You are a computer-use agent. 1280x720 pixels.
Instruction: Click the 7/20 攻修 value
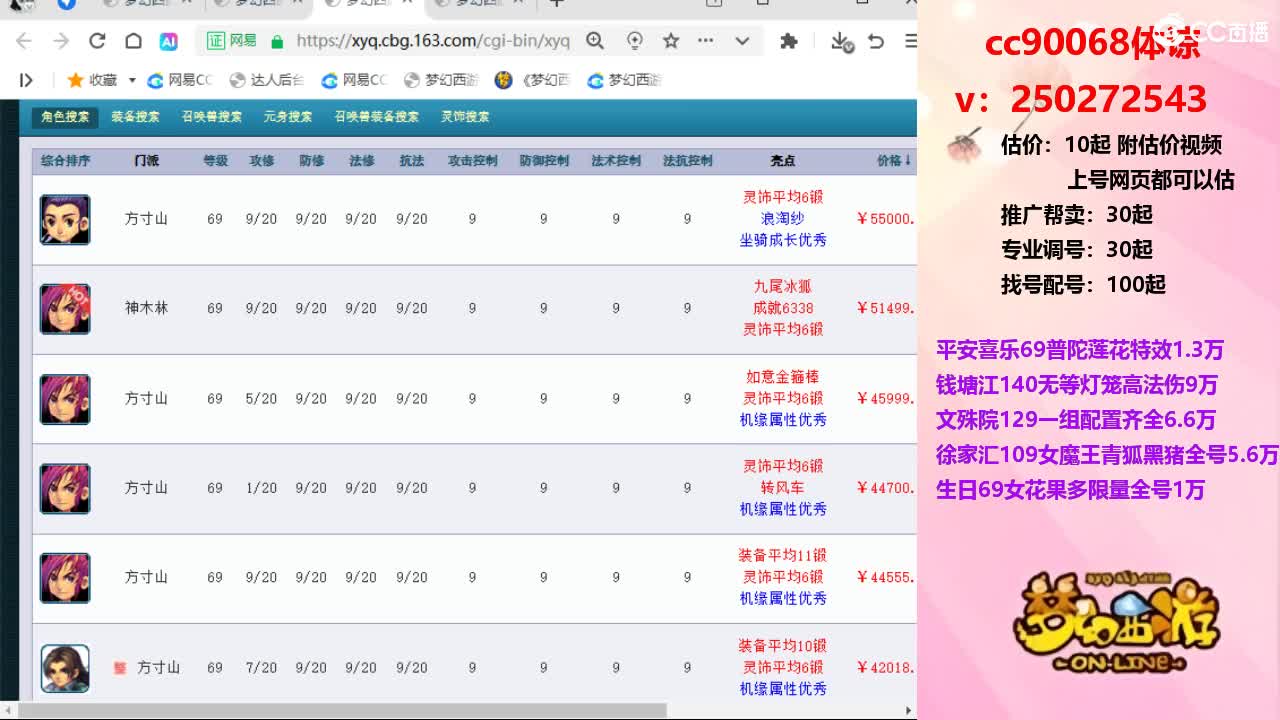pyautogui.click(x=261, y=667)
